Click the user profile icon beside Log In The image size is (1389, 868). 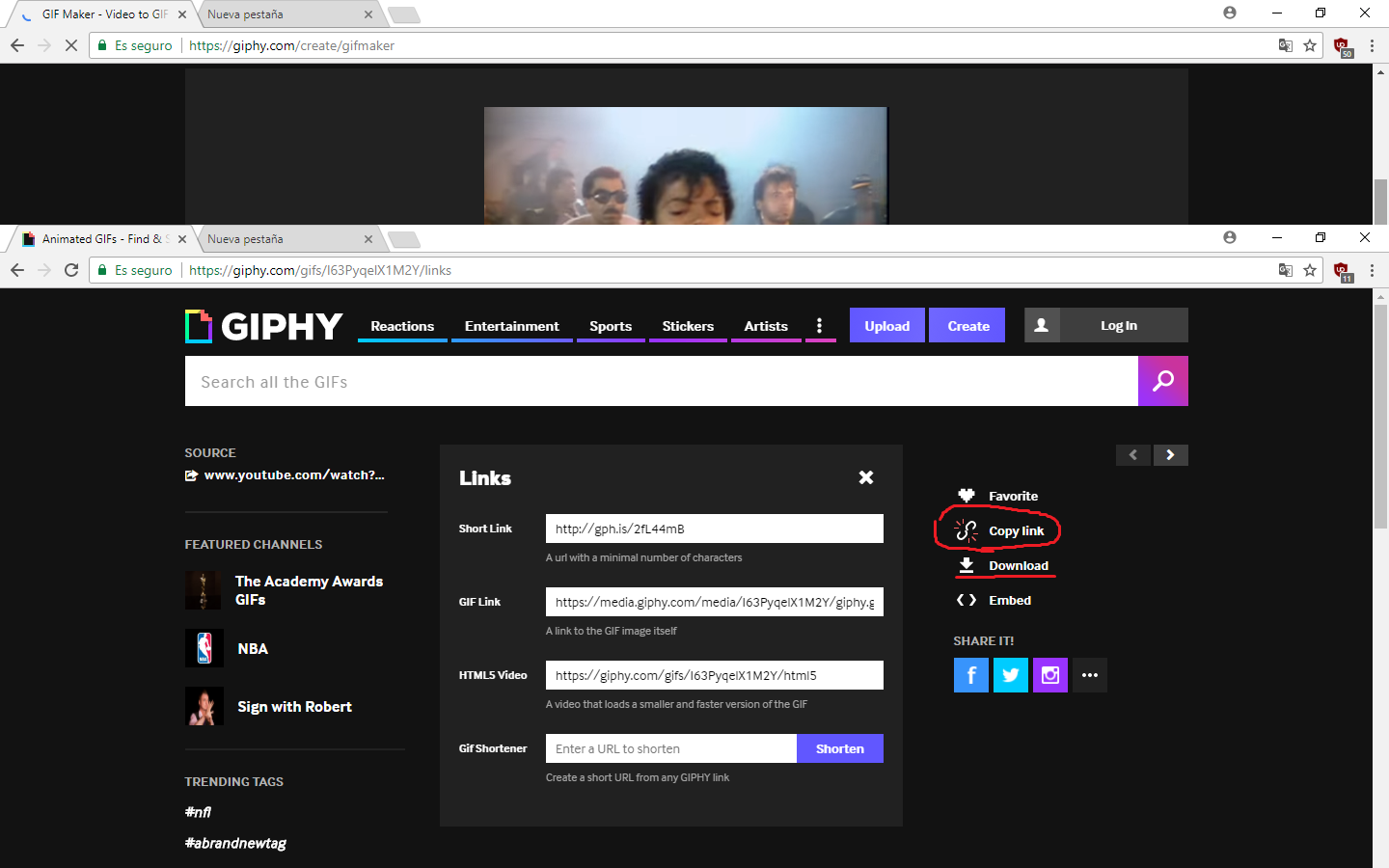pos(1042,326)
